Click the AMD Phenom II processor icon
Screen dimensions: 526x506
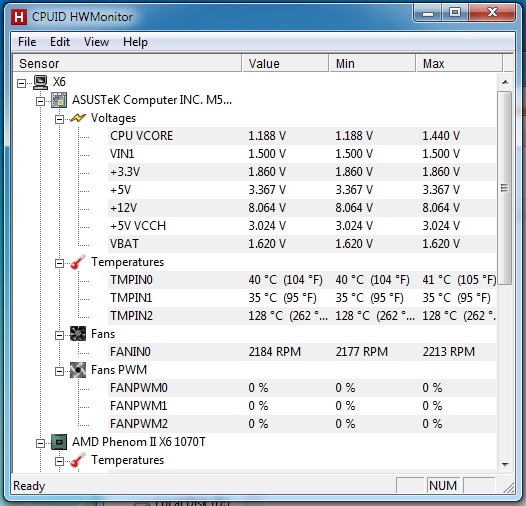[59, 442]
